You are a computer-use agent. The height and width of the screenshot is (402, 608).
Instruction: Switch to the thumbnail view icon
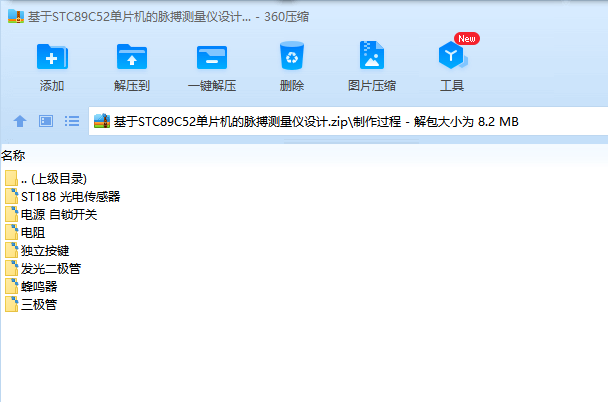pyautogui.click(x=46, y=121)
